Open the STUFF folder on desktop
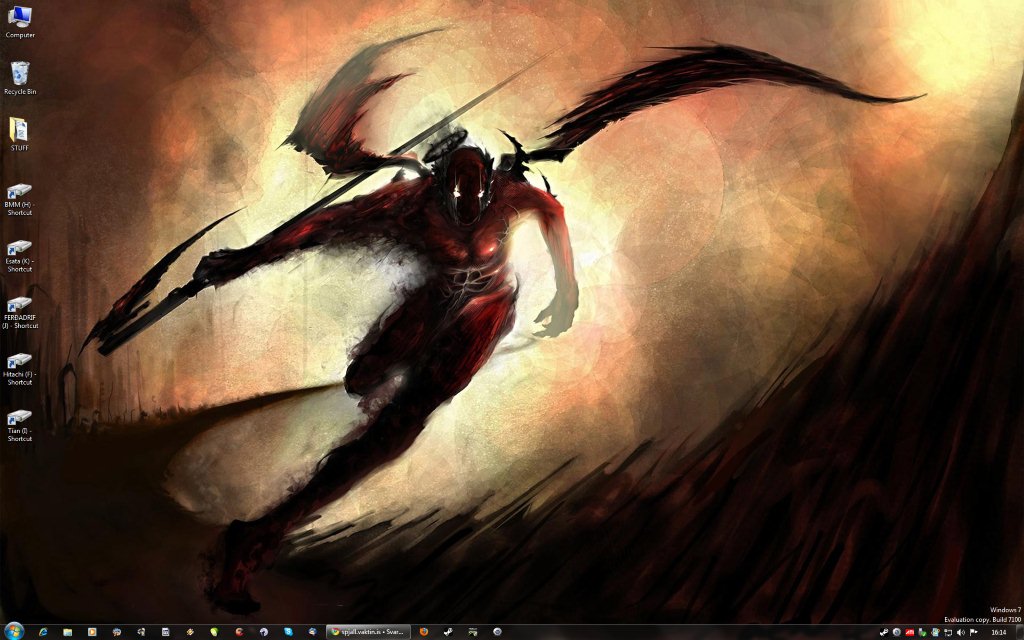The image size is (1024, 640). click(20, 131)
